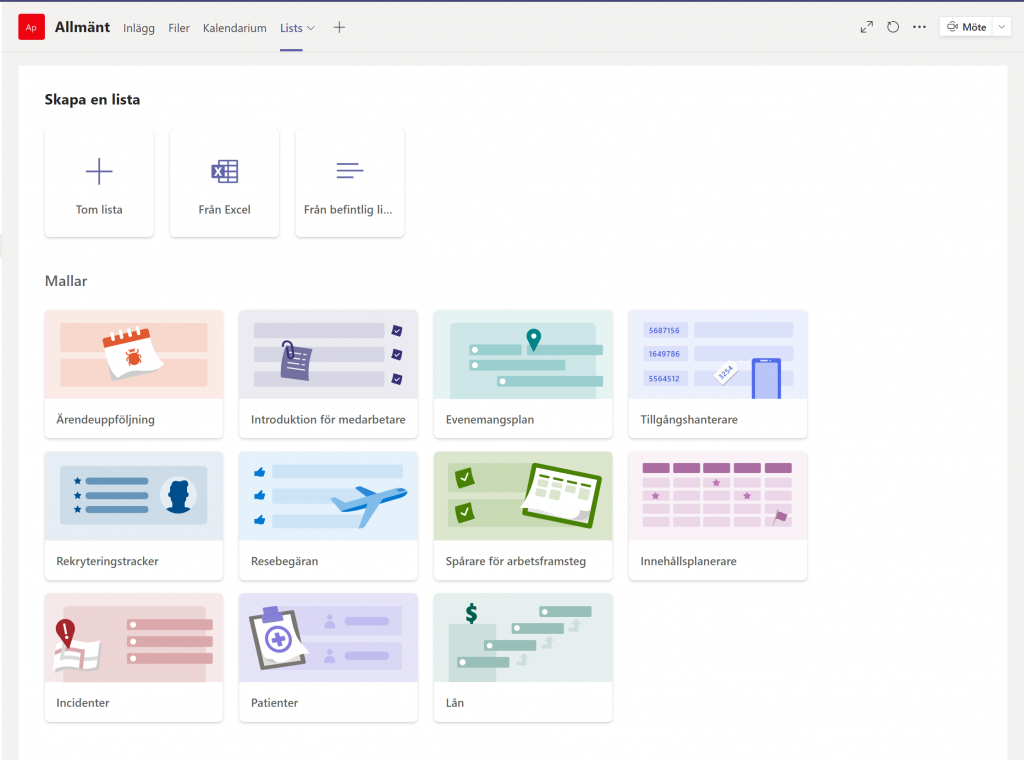Refresh the Lists tab content
Image resolution: width=1024 pixels, height=760 pixels.
point(892,27)
